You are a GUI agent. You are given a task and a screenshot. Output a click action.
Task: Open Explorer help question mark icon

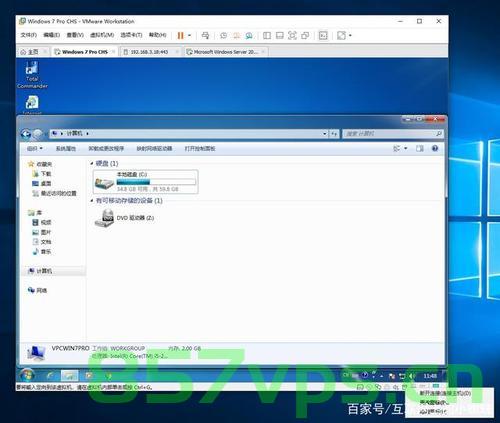point(435,149)
